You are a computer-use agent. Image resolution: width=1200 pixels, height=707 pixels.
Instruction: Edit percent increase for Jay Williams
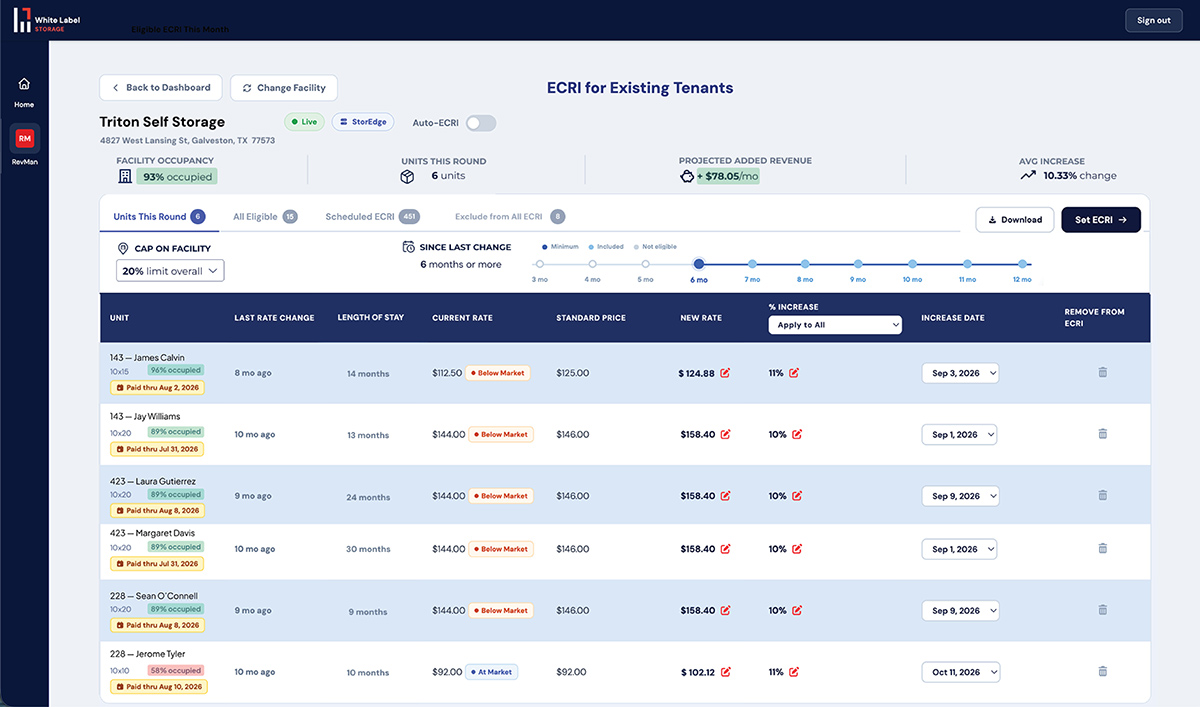pyautogui.click(x=796, y=435)
